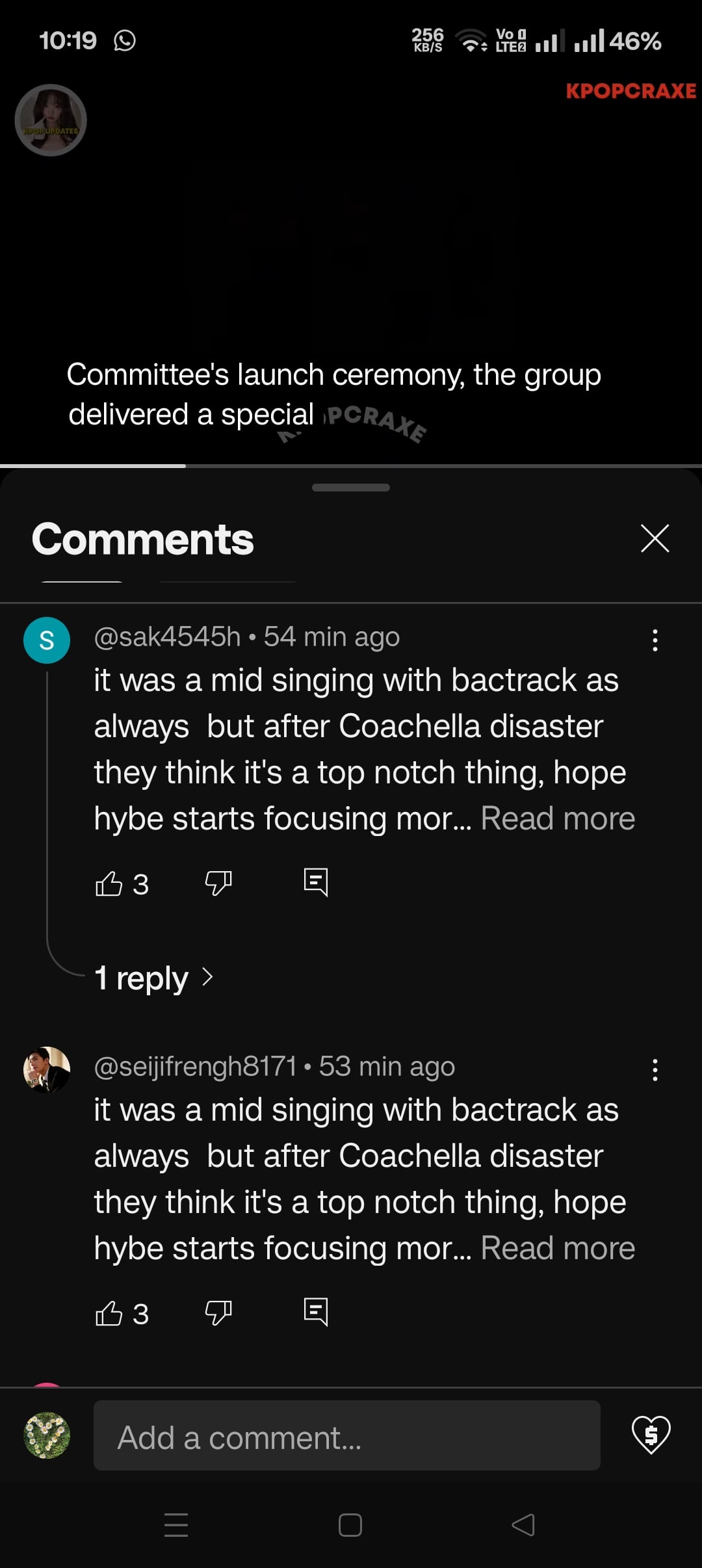
Task: Open more options for @seijifrengh8171's comment
Action: pos(655,1070)
